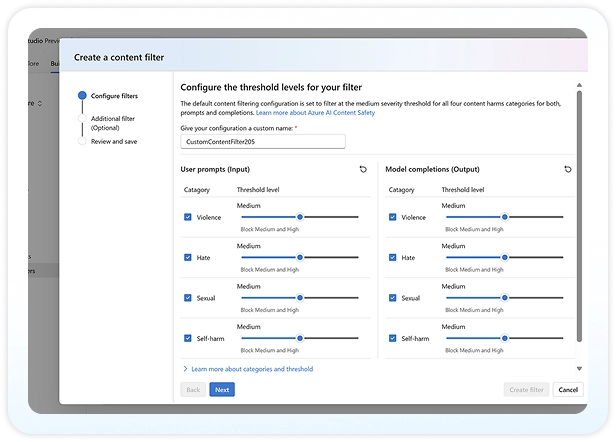Click the input Sexual threshold slider

300,298
